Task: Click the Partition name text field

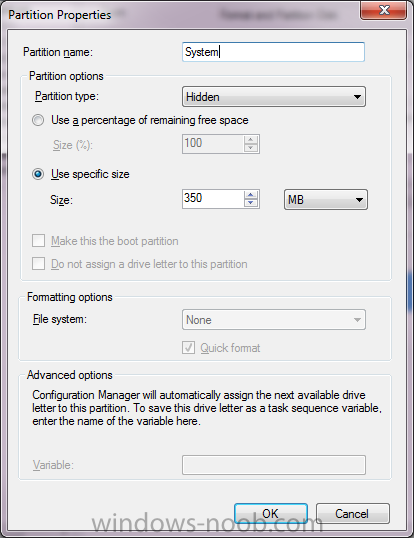Action: pos(273,52)
